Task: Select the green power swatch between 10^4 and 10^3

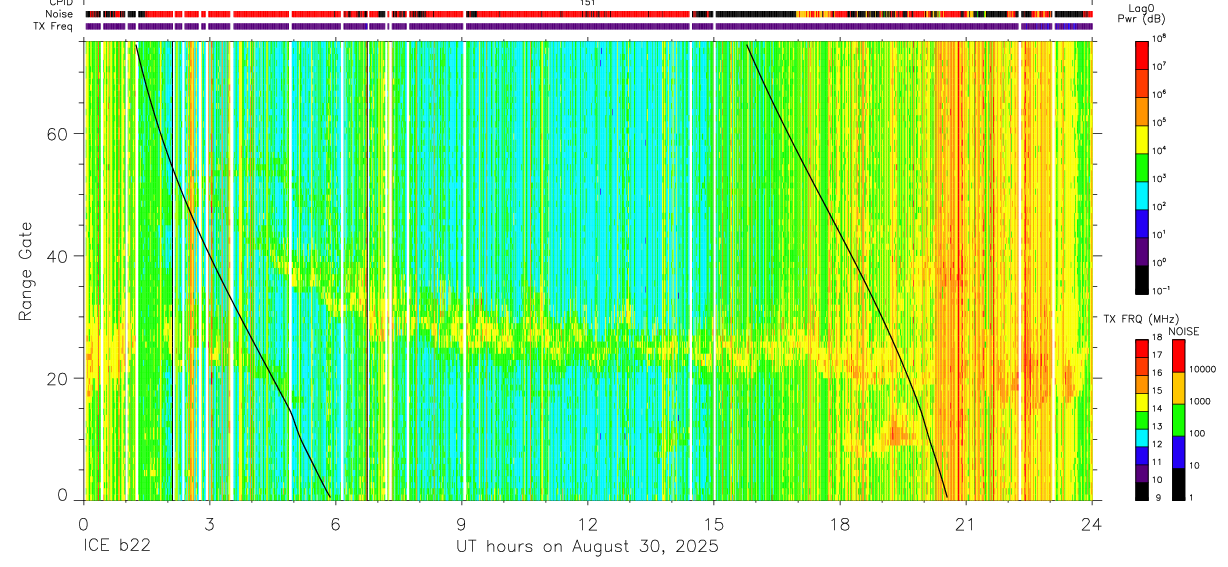Action: [1142, 166]
